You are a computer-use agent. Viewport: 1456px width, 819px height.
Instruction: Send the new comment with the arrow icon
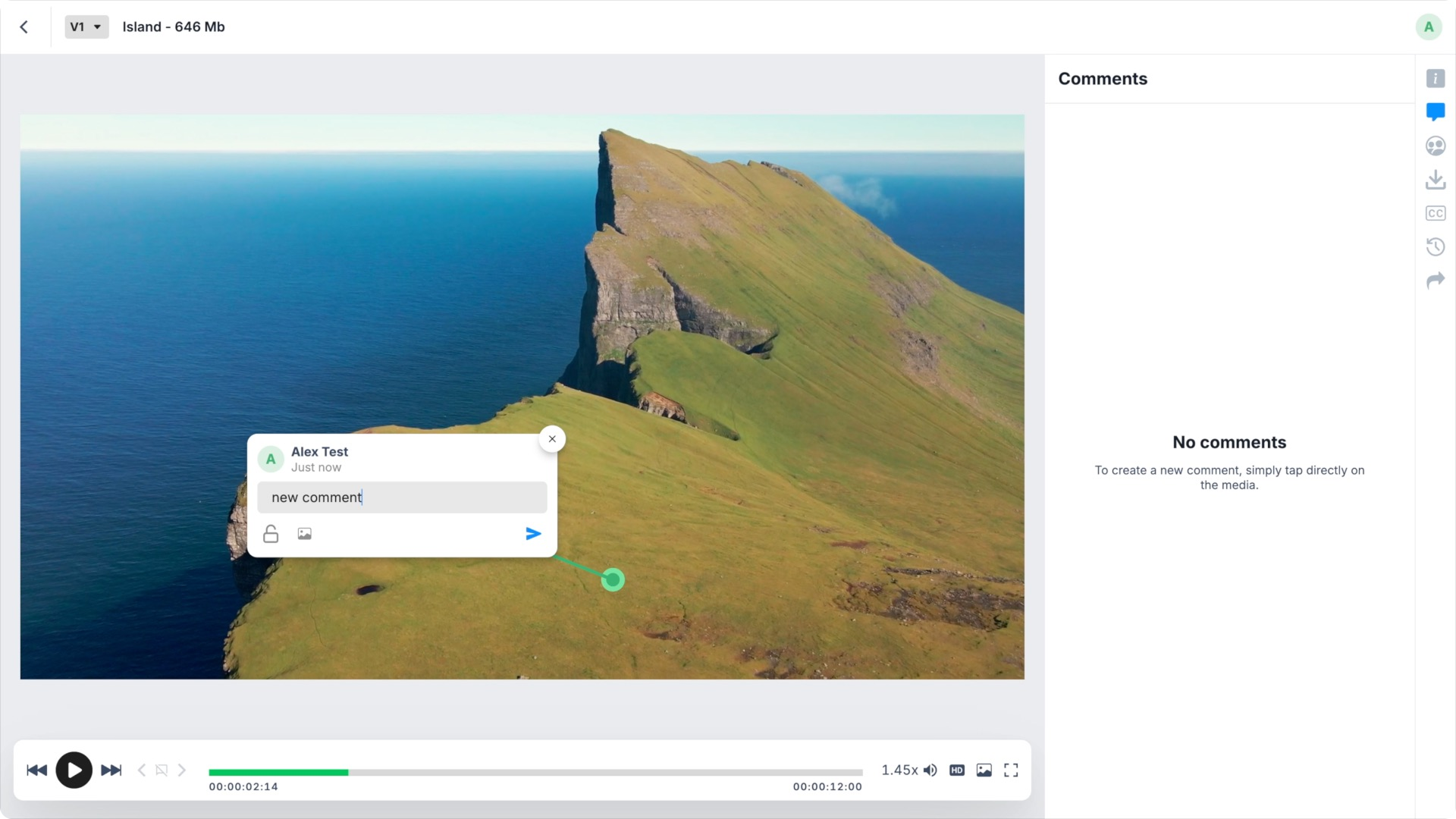(x=533, y=534)
